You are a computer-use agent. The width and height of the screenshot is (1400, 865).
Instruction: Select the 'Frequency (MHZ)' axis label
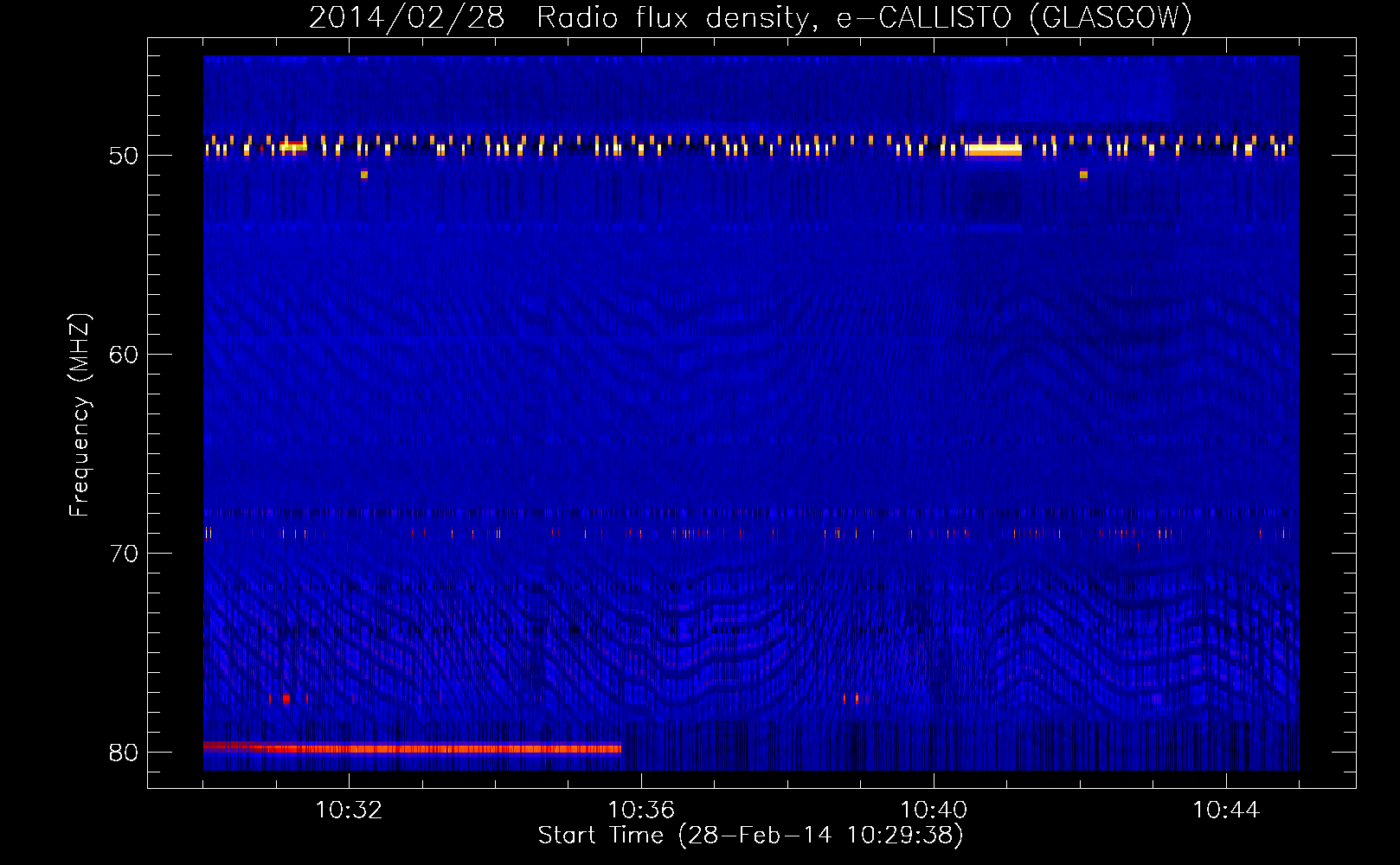click(79, 415)
